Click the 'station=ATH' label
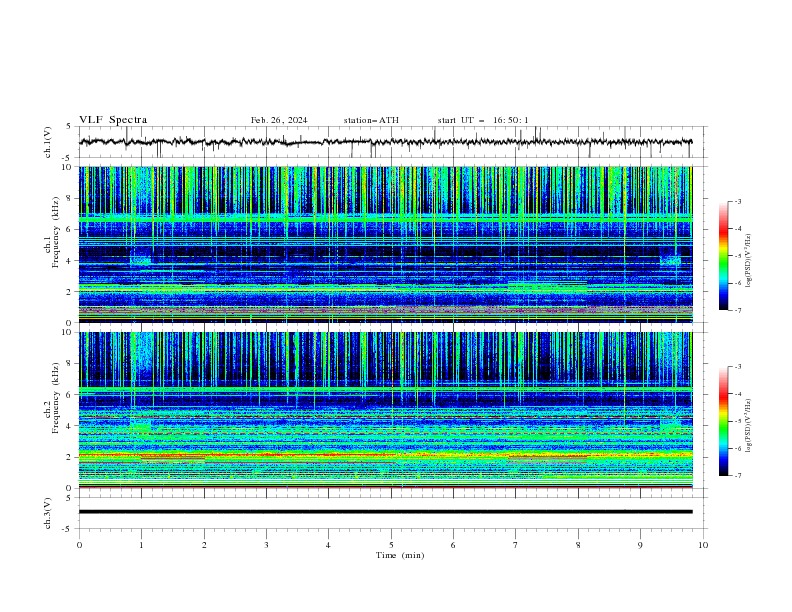 pos(371,120)
